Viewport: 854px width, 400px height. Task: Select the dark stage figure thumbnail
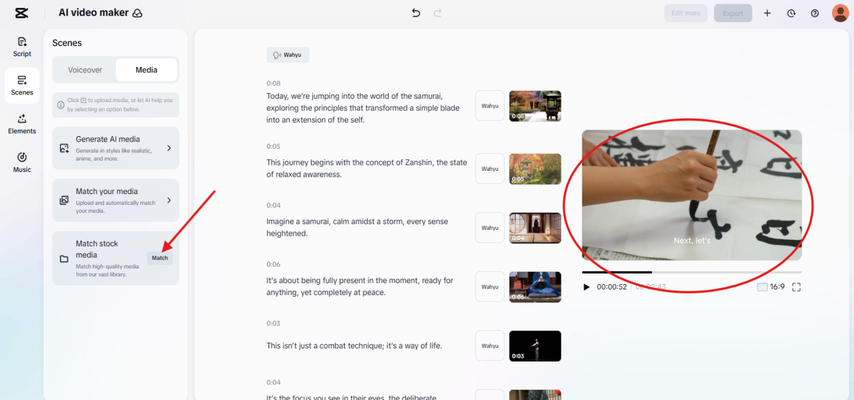tap(535, 346)
